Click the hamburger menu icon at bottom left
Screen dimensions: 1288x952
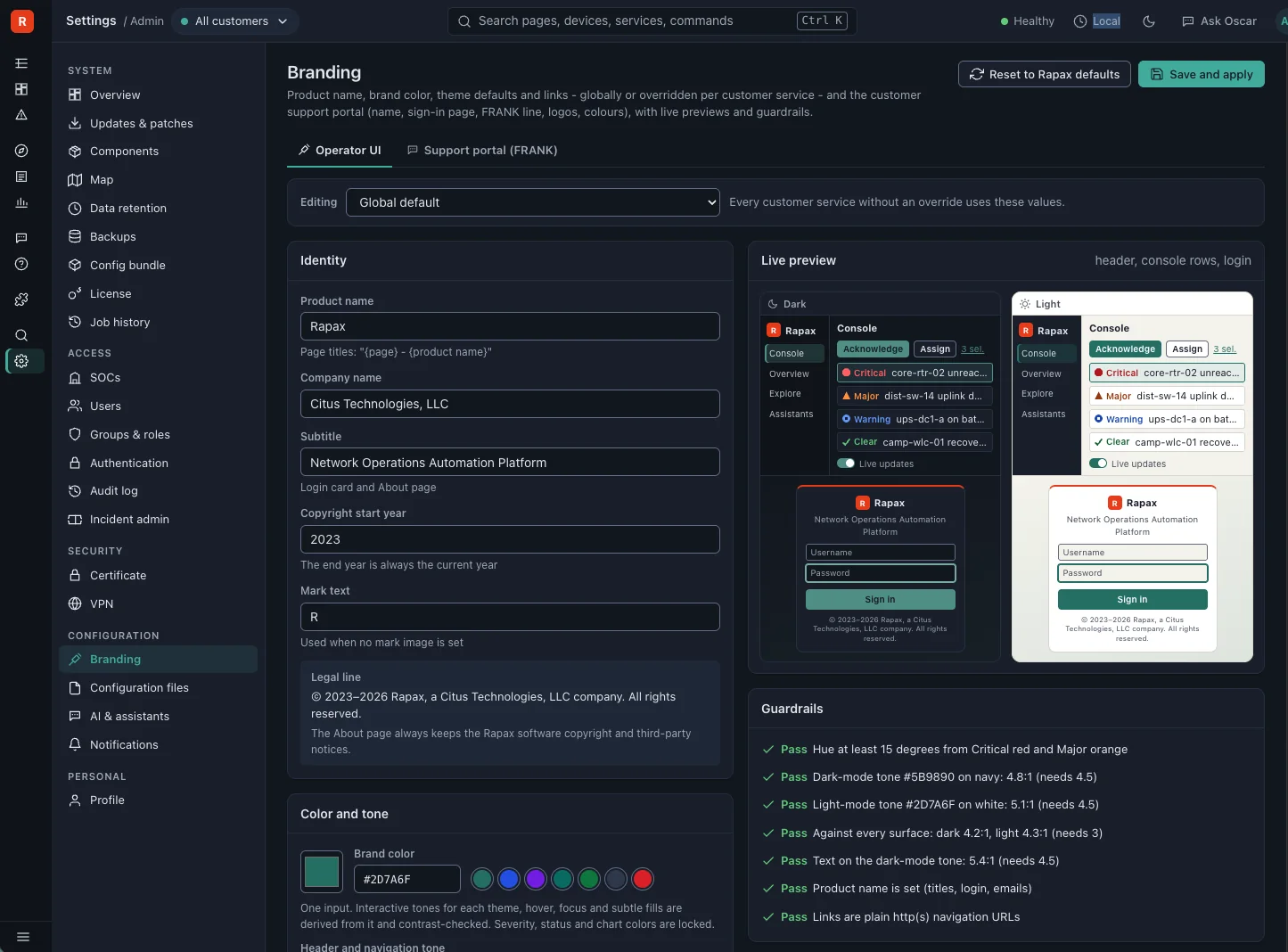pyautogui.click(x=23, y=937)
